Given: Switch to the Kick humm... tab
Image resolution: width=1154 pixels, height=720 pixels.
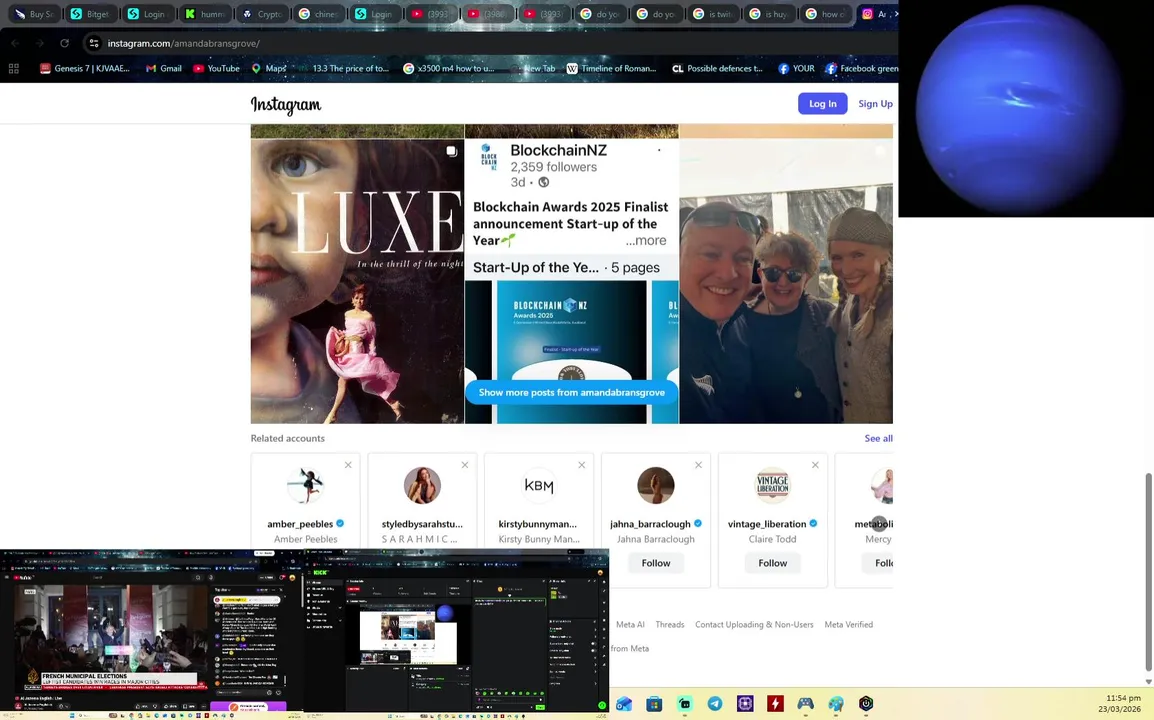Looking at the screenshot, I should [205, 14].
